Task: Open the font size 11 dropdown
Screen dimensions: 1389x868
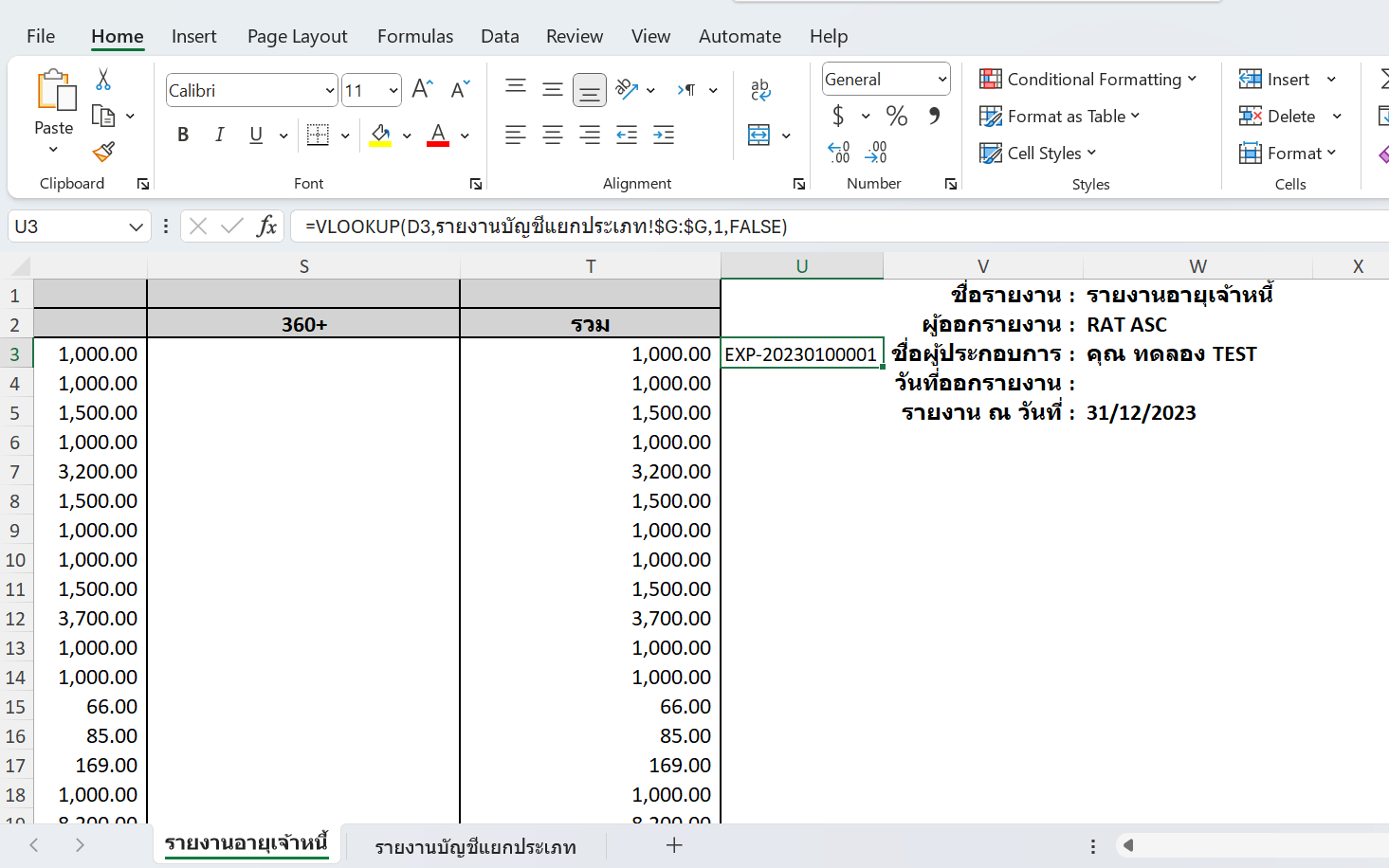Action: pyautogui.click(x=393, y=91)
